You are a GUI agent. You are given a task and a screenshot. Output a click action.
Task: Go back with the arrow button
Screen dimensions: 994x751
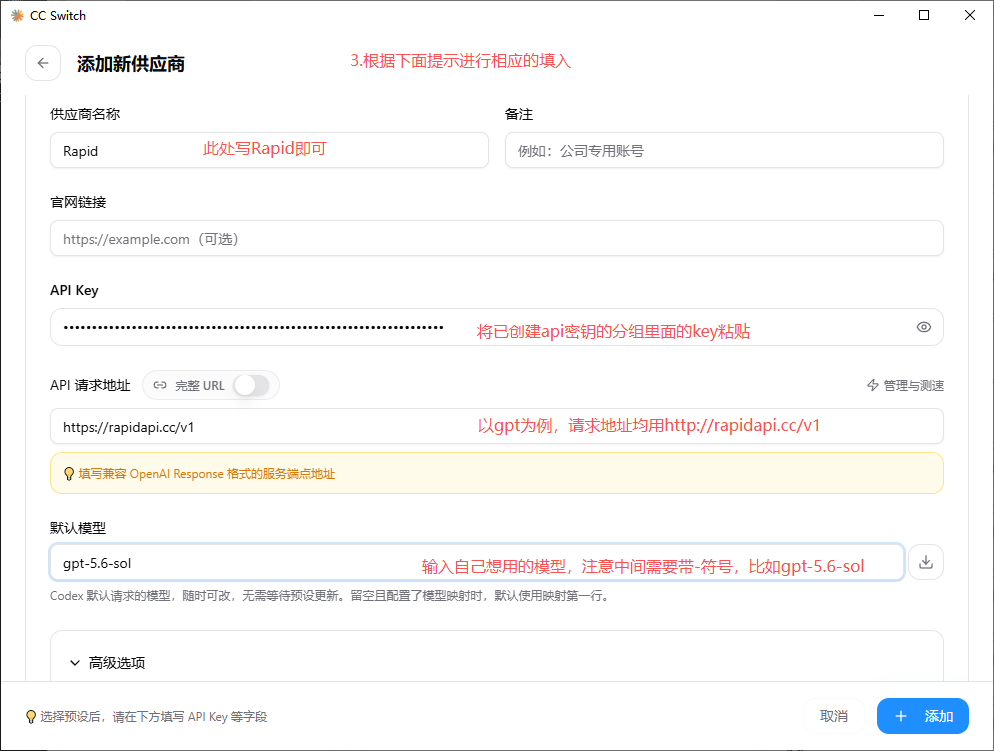tap(43, 63)
